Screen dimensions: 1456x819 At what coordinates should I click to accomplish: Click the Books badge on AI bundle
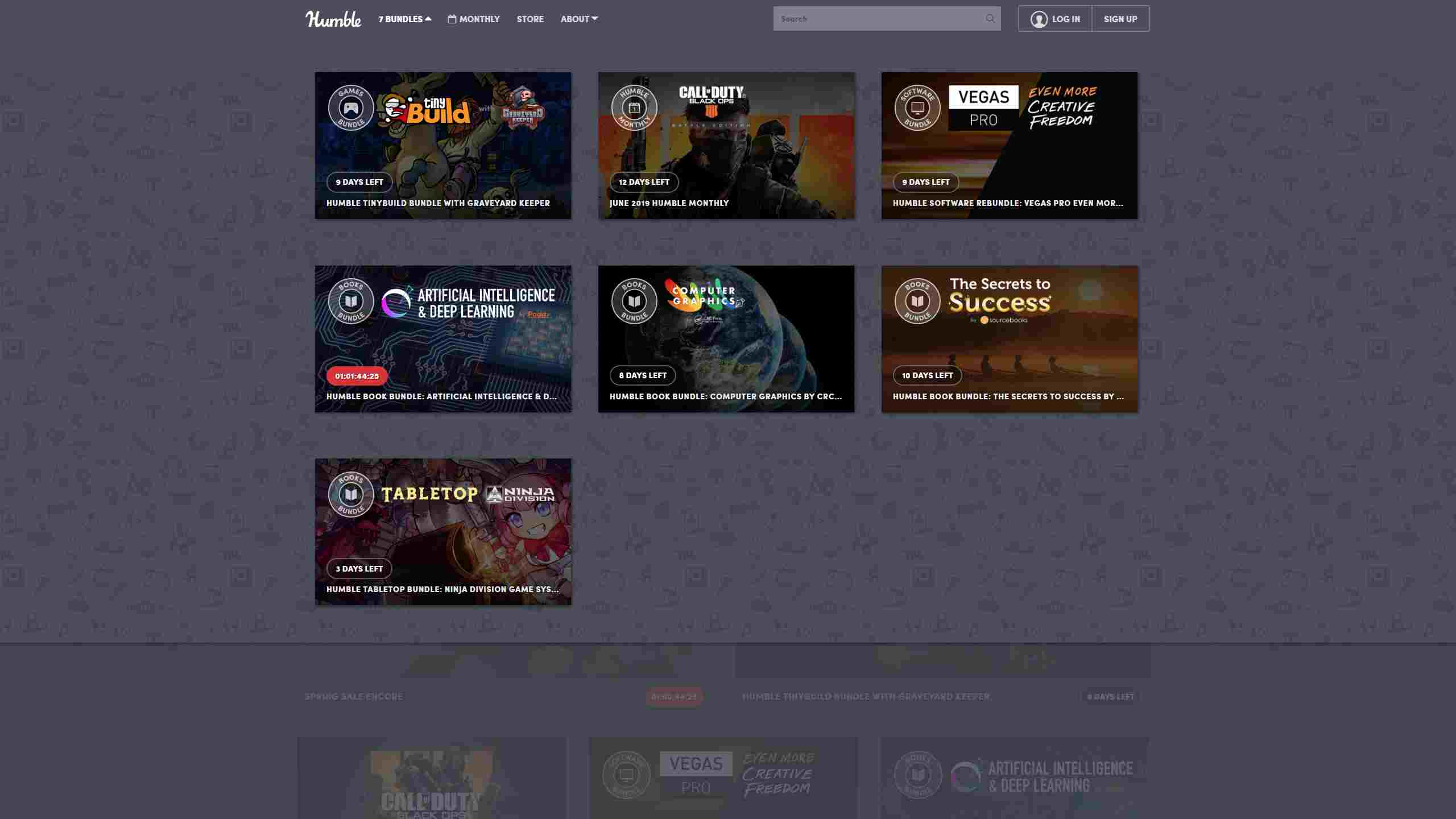click(x=351, y=301)
